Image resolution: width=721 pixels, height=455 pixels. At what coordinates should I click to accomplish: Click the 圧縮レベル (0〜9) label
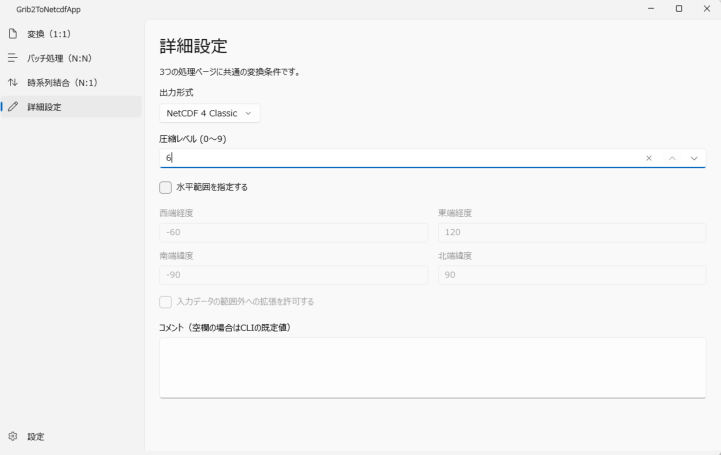click(193, 139)
